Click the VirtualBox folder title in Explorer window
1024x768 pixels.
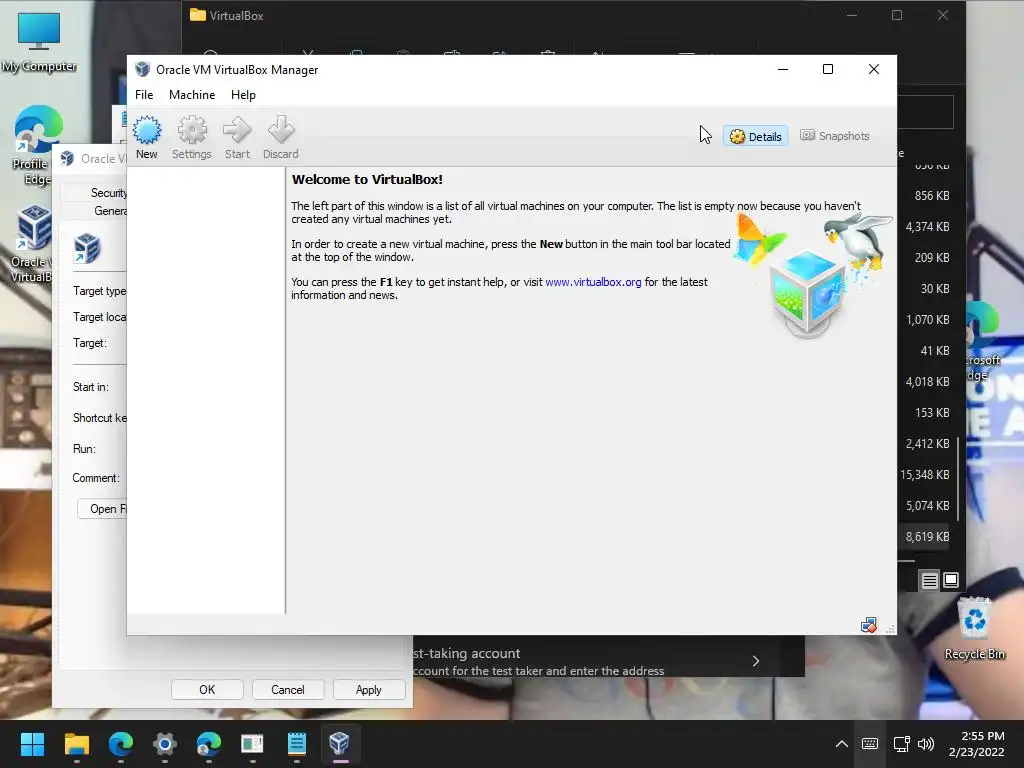(236, 16)
